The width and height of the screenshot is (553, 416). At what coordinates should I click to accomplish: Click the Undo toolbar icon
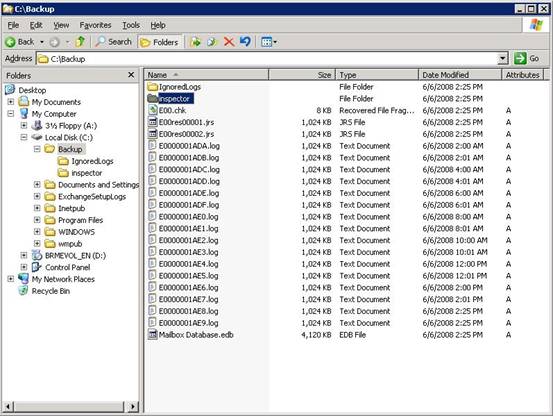click(x=245, y=42)
